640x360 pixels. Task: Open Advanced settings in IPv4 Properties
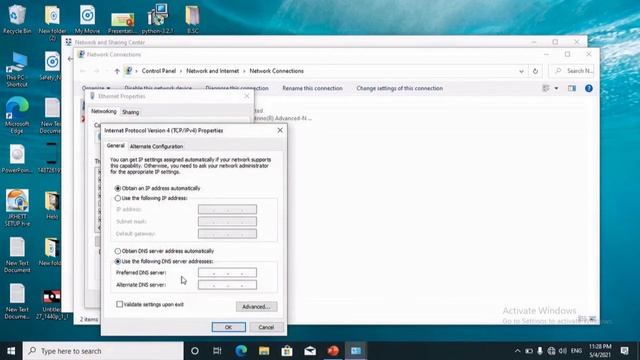256,307
